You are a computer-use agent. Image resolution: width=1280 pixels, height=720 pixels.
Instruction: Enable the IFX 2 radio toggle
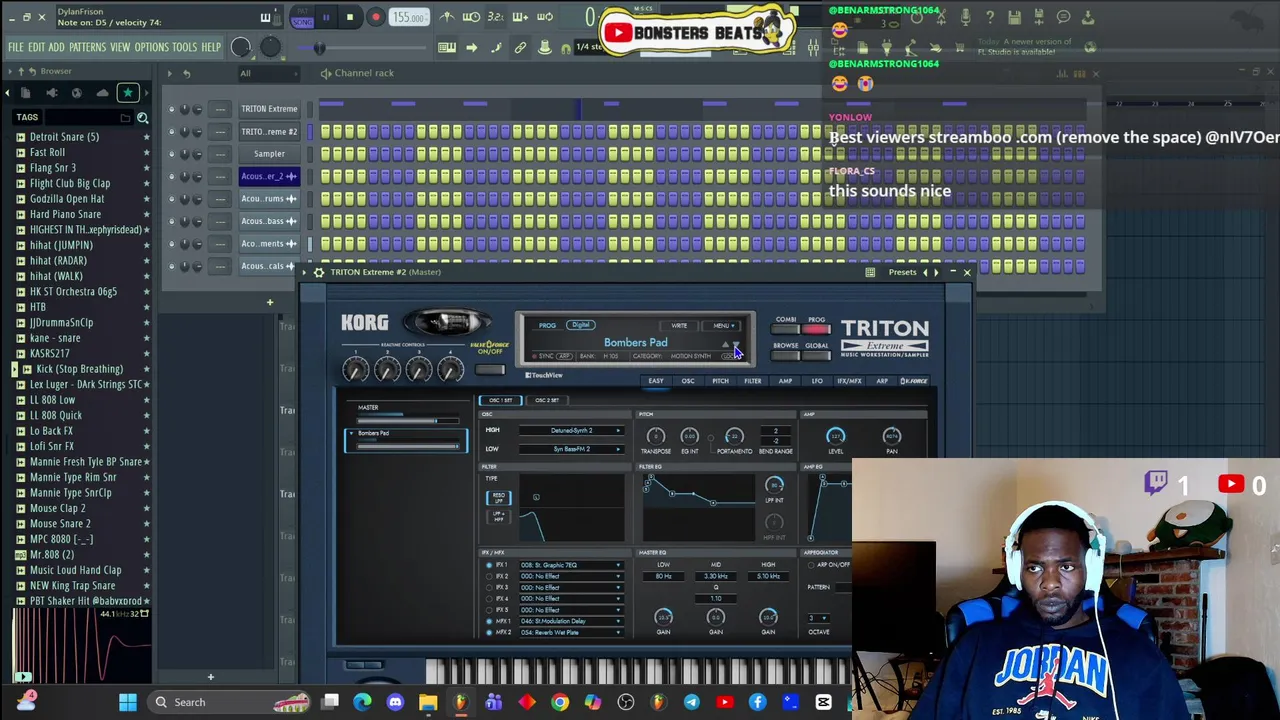(489, 576)
